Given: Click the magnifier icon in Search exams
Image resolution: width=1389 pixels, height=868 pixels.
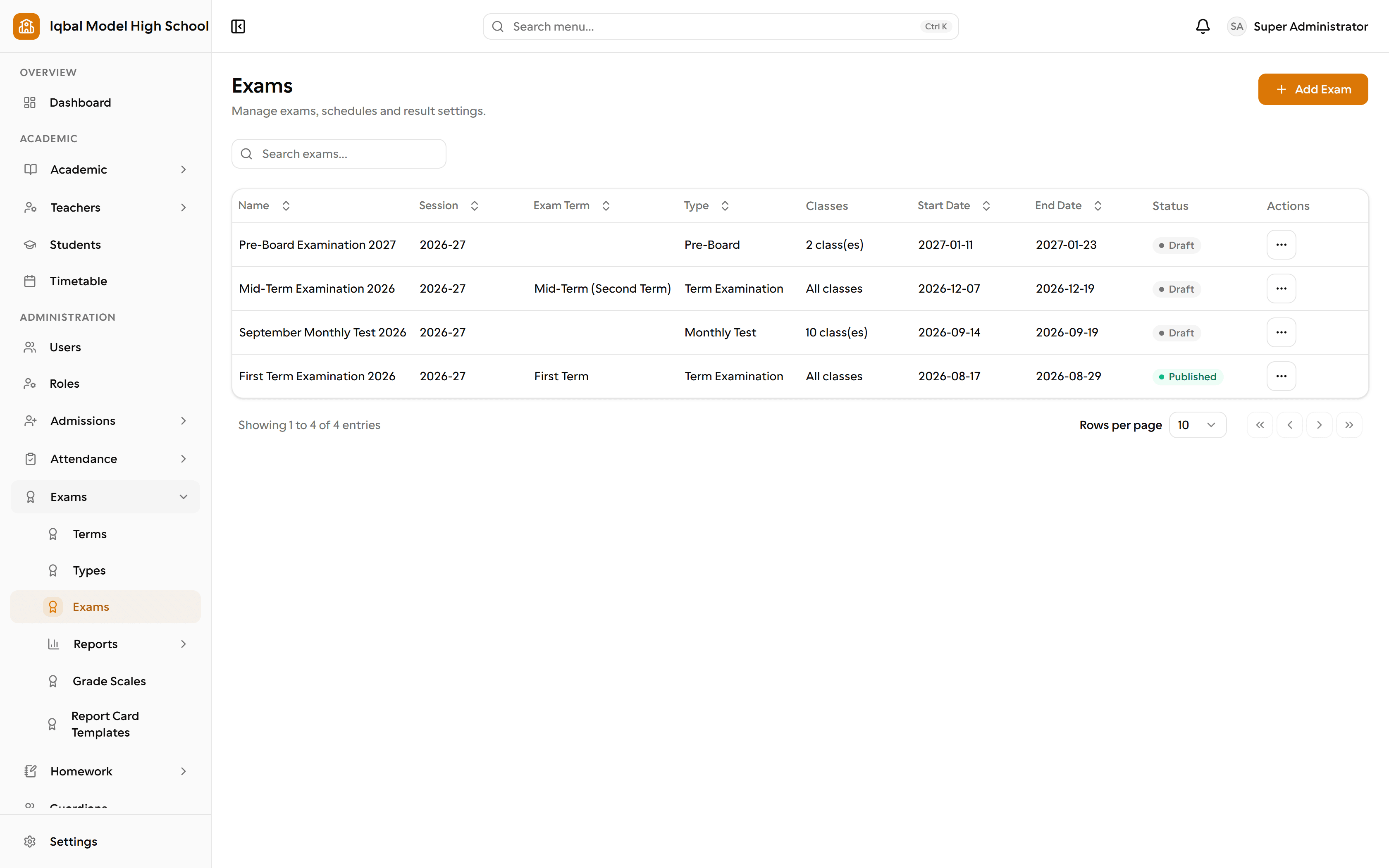Looking at the screenshot, I should pyautogui.click(x=246, y=154).
